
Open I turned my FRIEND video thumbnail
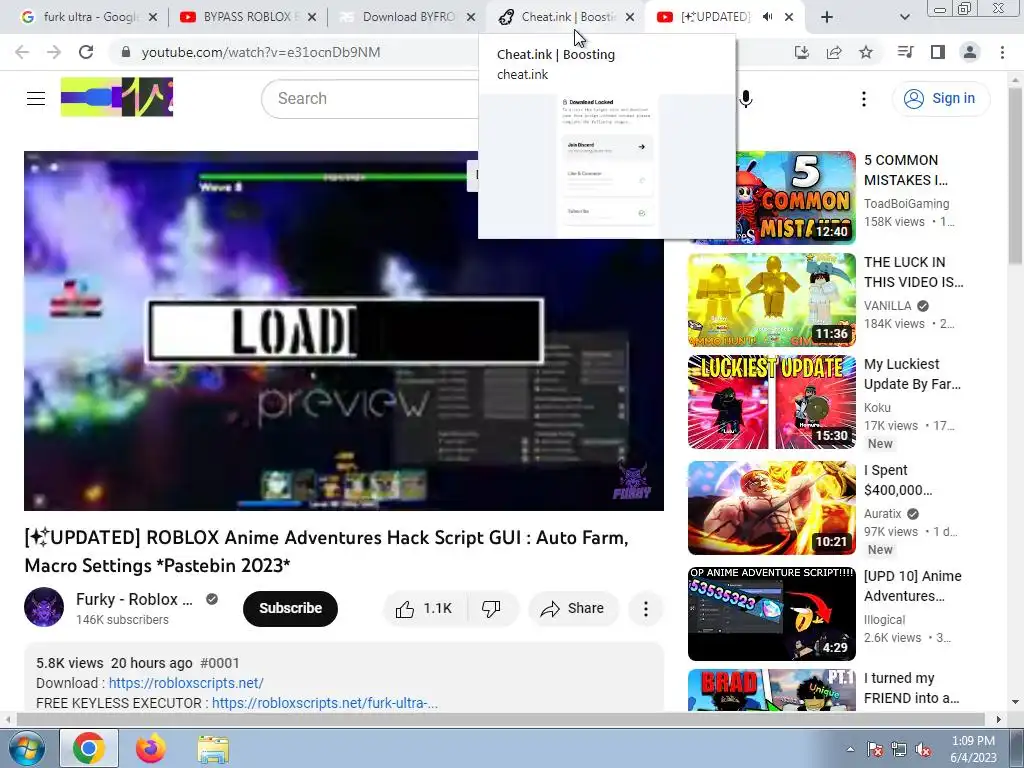(x=771, y=690)
